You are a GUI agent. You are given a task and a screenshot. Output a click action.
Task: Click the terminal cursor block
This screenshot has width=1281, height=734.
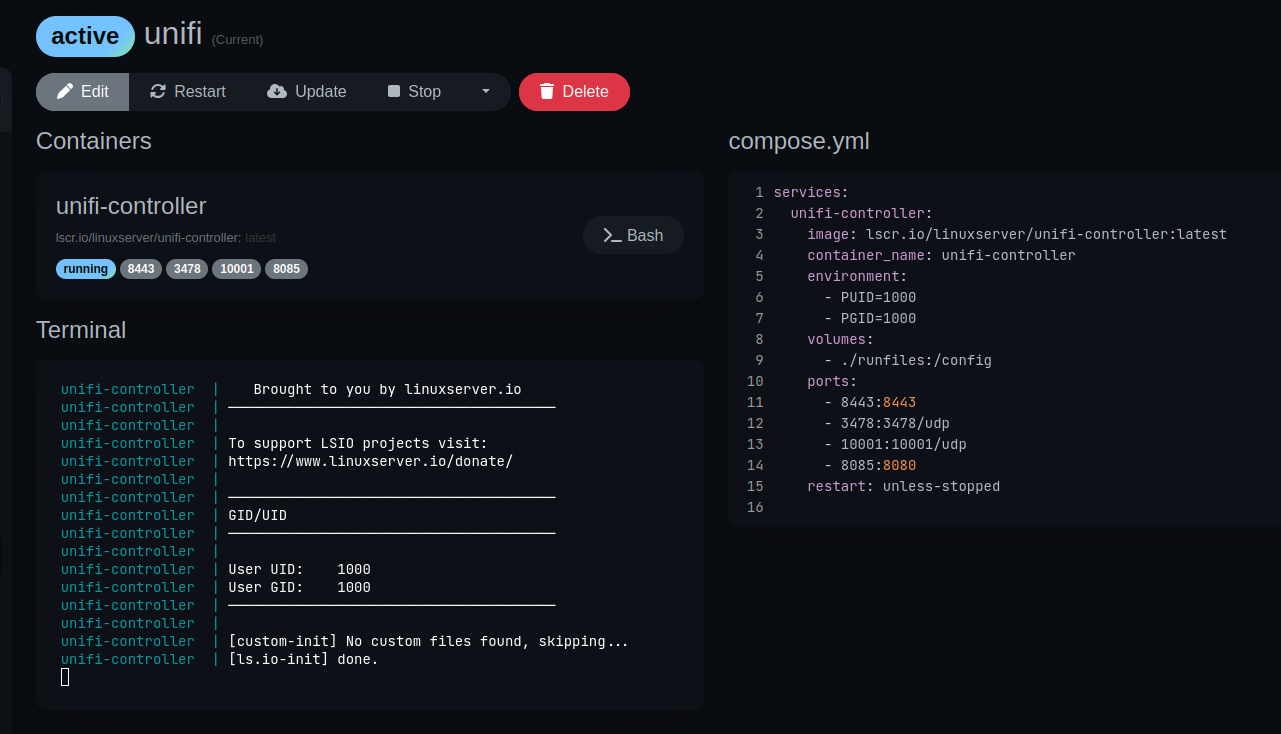click(65, 677)
